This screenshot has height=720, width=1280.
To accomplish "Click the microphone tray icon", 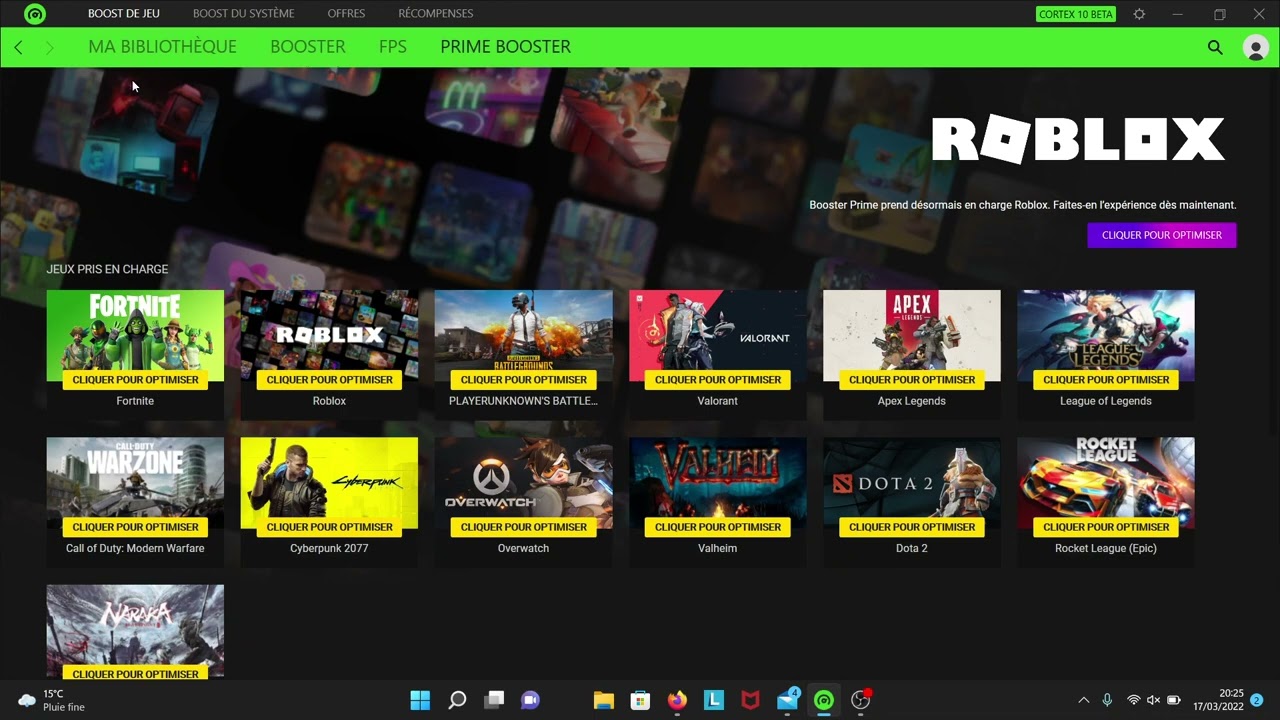I will (1107, 700).
